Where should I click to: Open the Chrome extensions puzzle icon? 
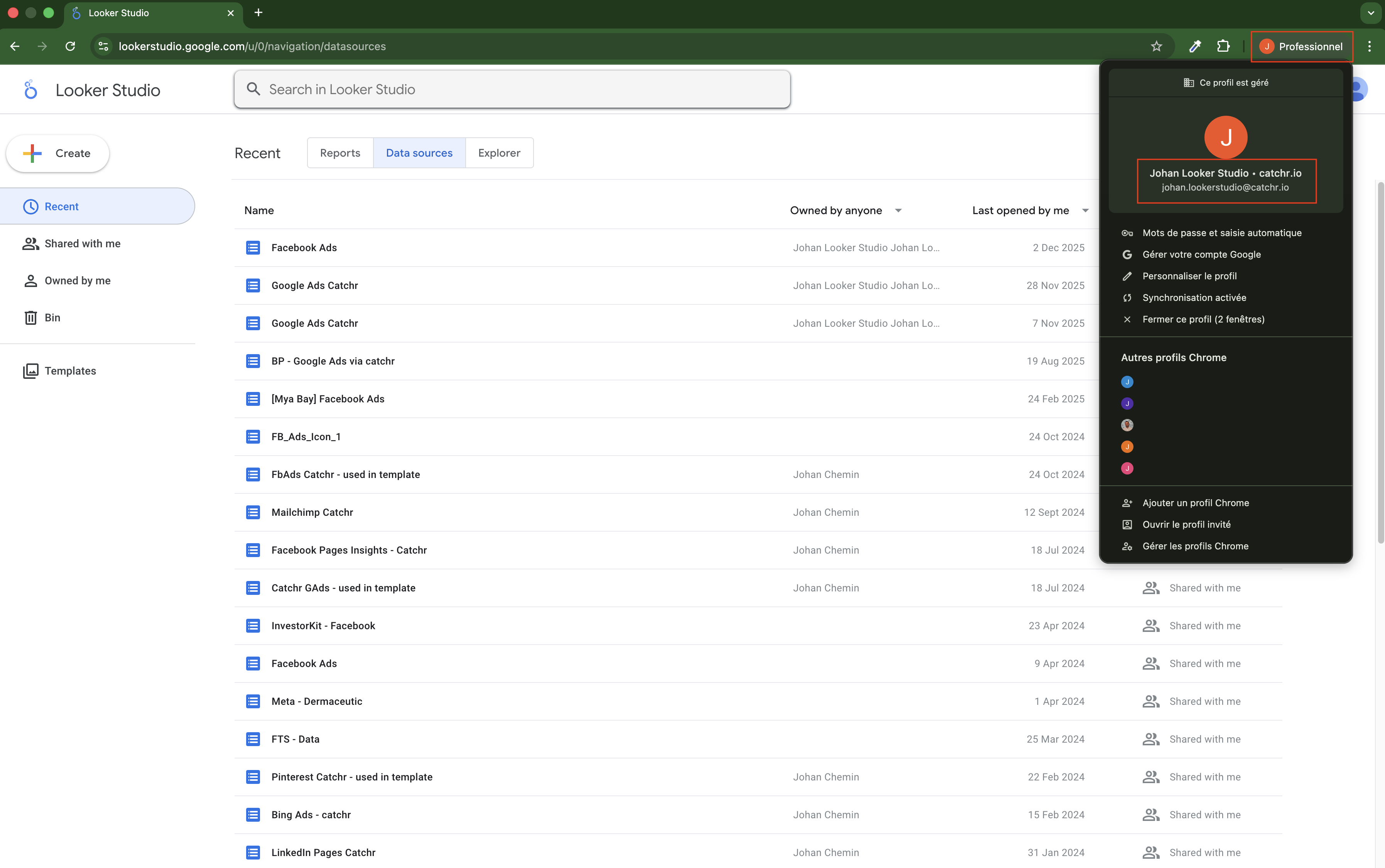tap(1223, 47)
